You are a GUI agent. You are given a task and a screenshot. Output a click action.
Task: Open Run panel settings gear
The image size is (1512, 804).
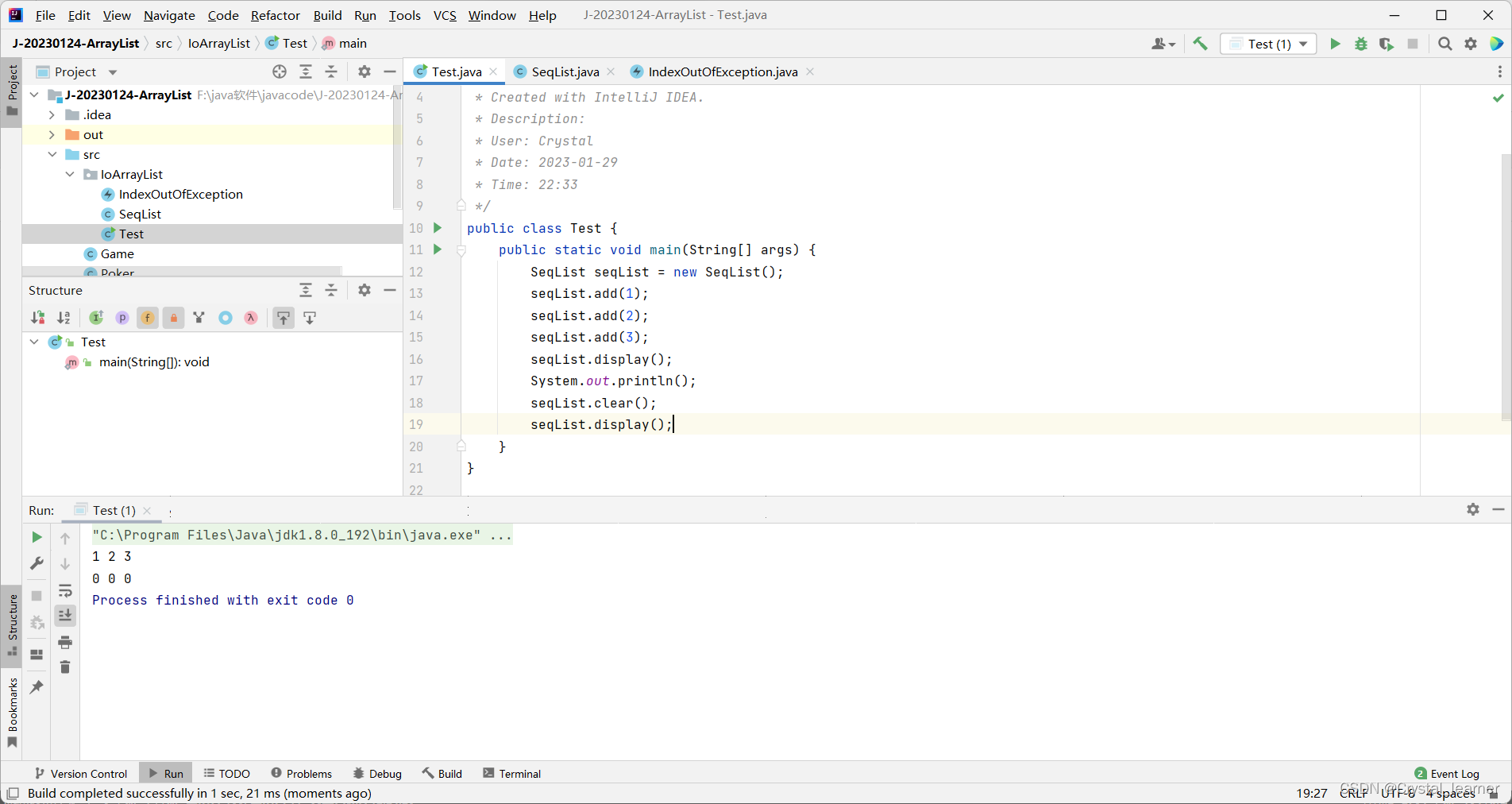point(1473,509)
